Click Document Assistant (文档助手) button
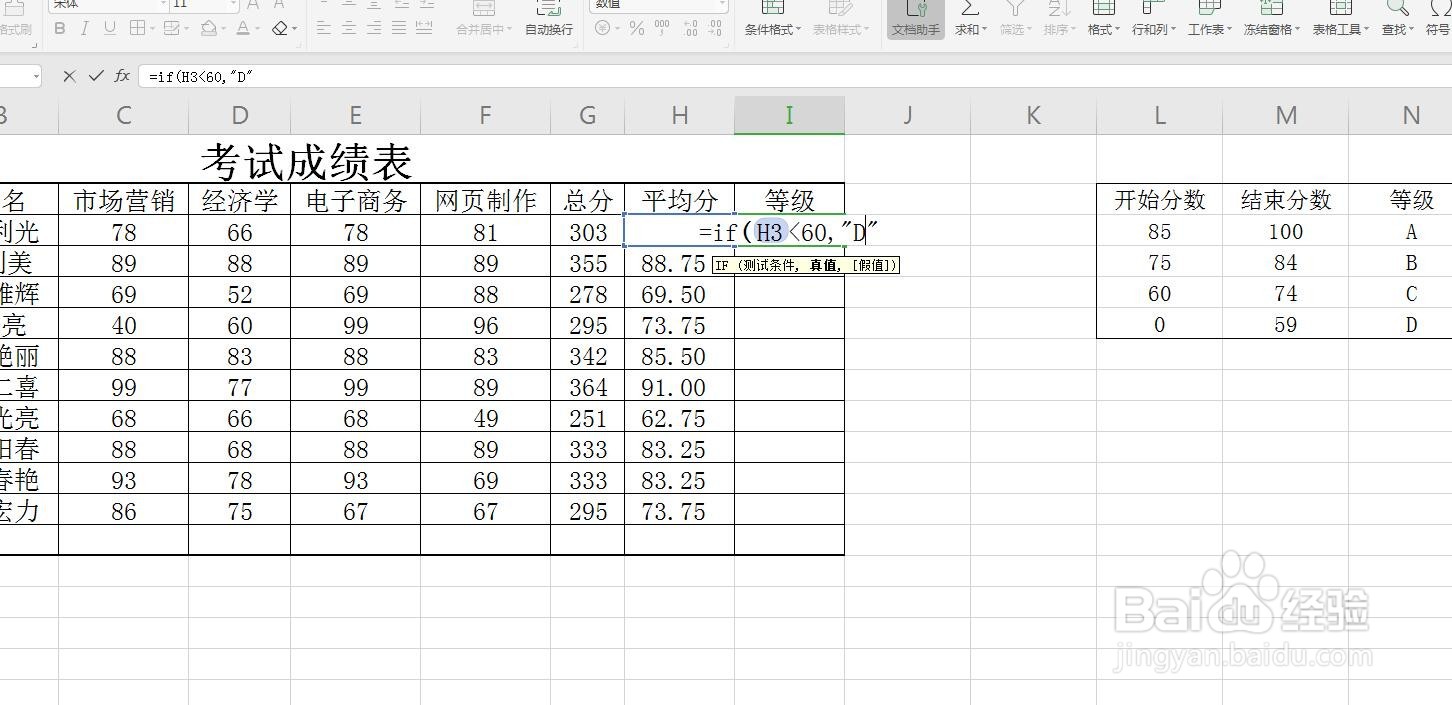 (x=916, y=19)
